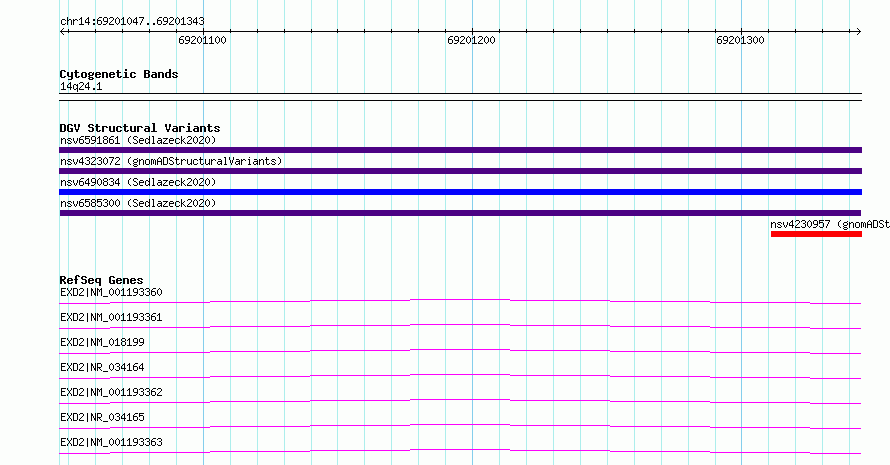Image resolution: width=890 pixels, height=465 pixels.
Task: Click nsv6585300 (Sedlazeck2020) variant label
Action: point(138,203)
